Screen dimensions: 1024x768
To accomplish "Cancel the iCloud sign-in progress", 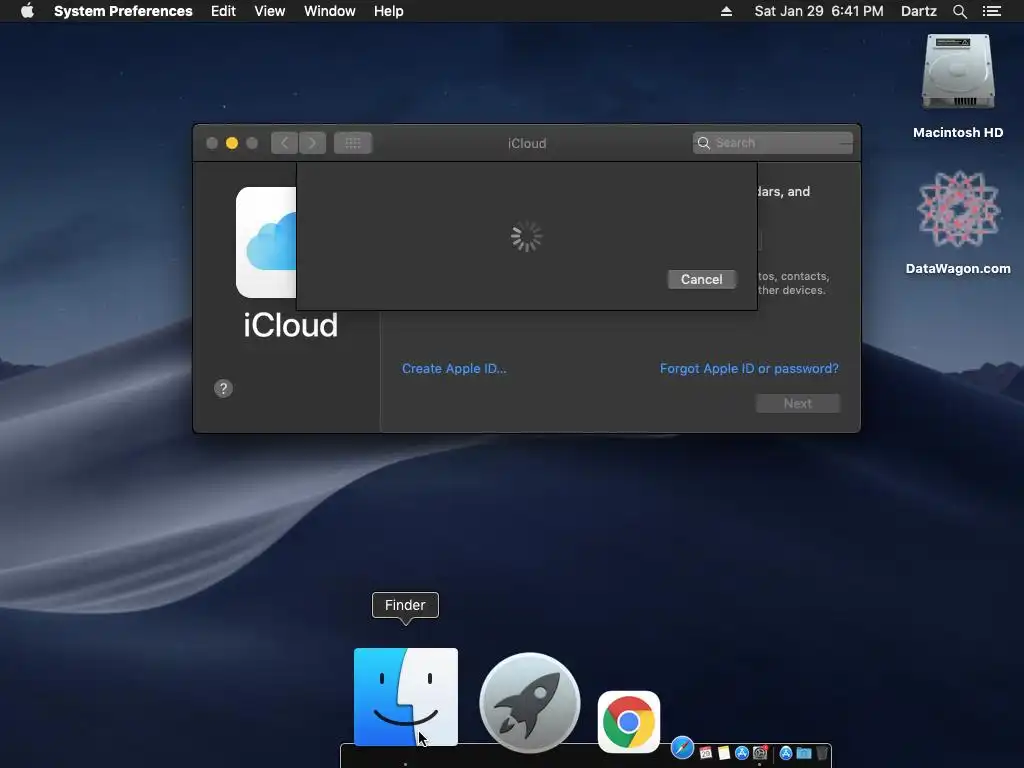I will (x=701, y=280).
